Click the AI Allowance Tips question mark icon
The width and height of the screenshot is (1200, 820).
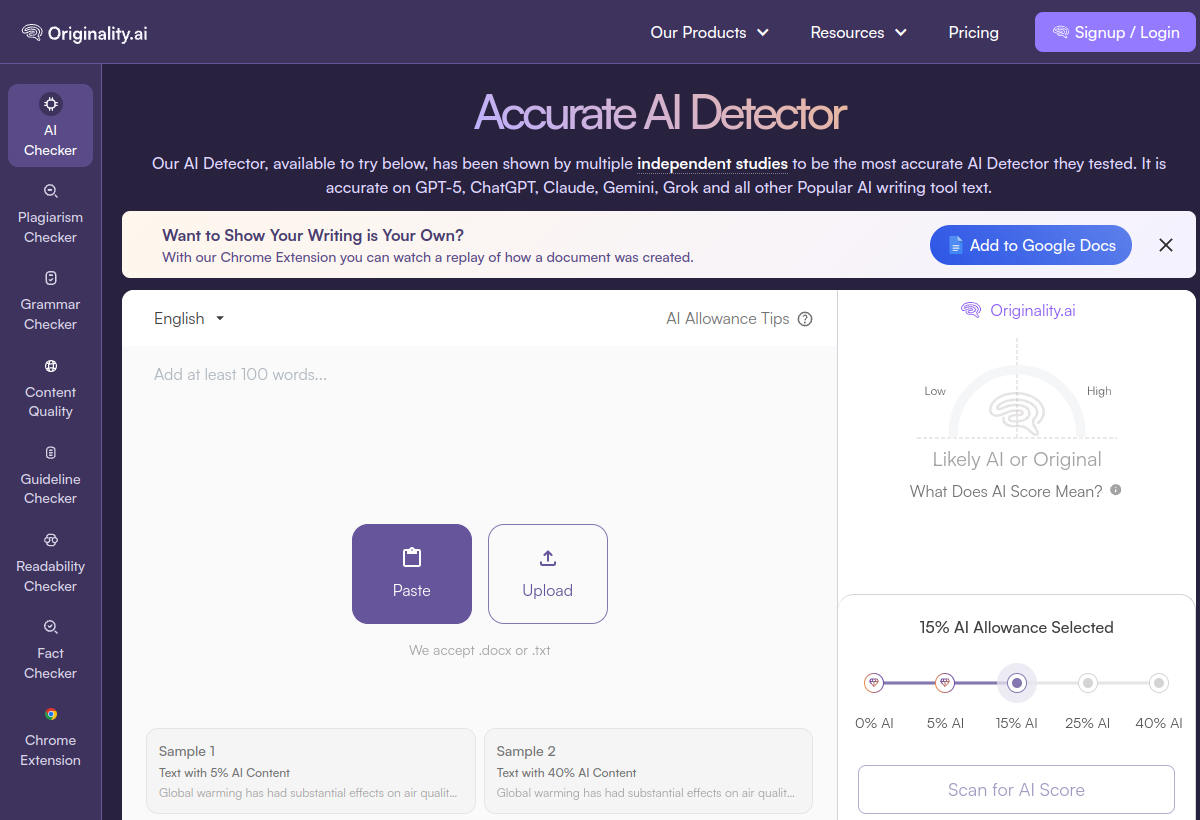coord(805,319)
